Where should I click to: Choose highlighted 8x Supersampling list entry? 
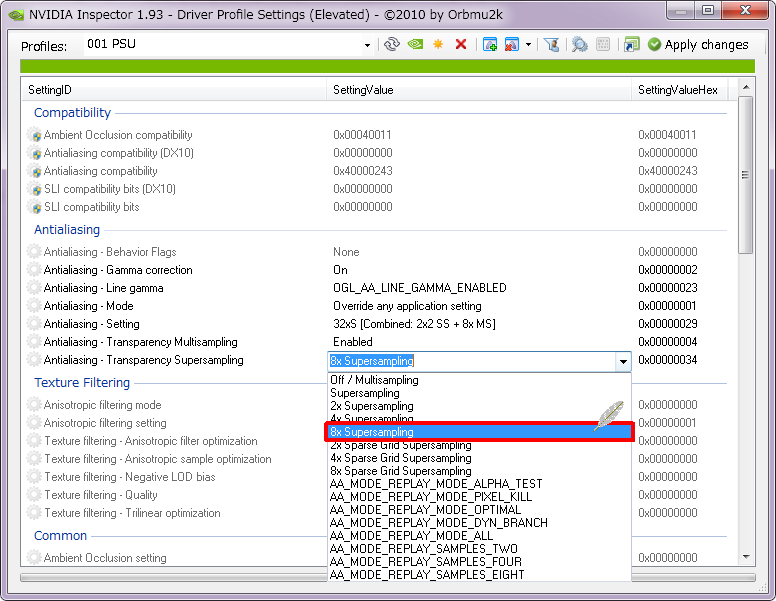coord(479,432)
